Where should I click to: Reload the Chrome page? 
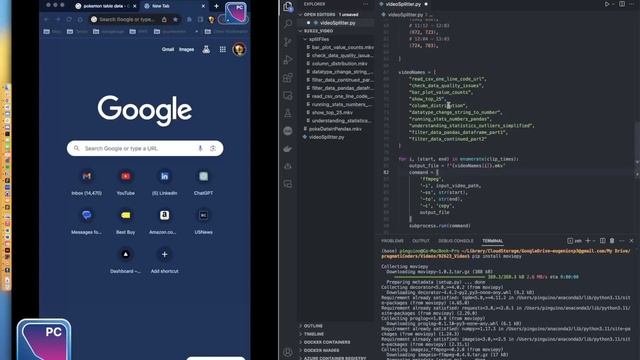click(x=69, y=19)
